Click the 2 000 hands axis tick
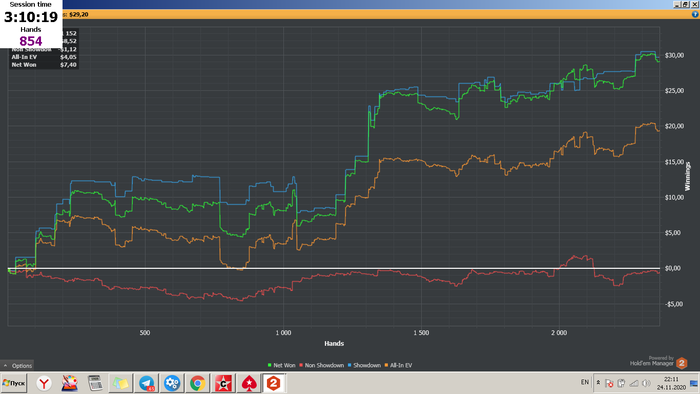700x394 pixels. click(558, 333)
